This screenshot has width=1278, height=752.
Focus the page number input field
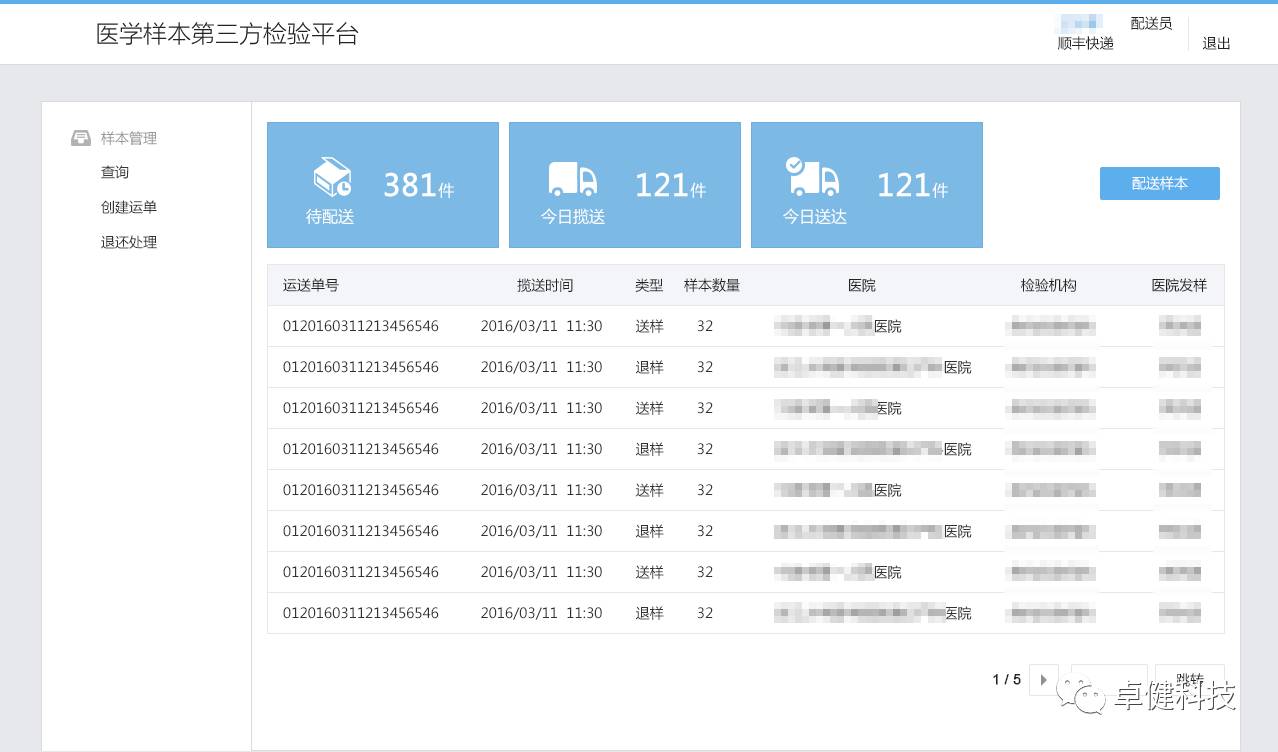1108,680
